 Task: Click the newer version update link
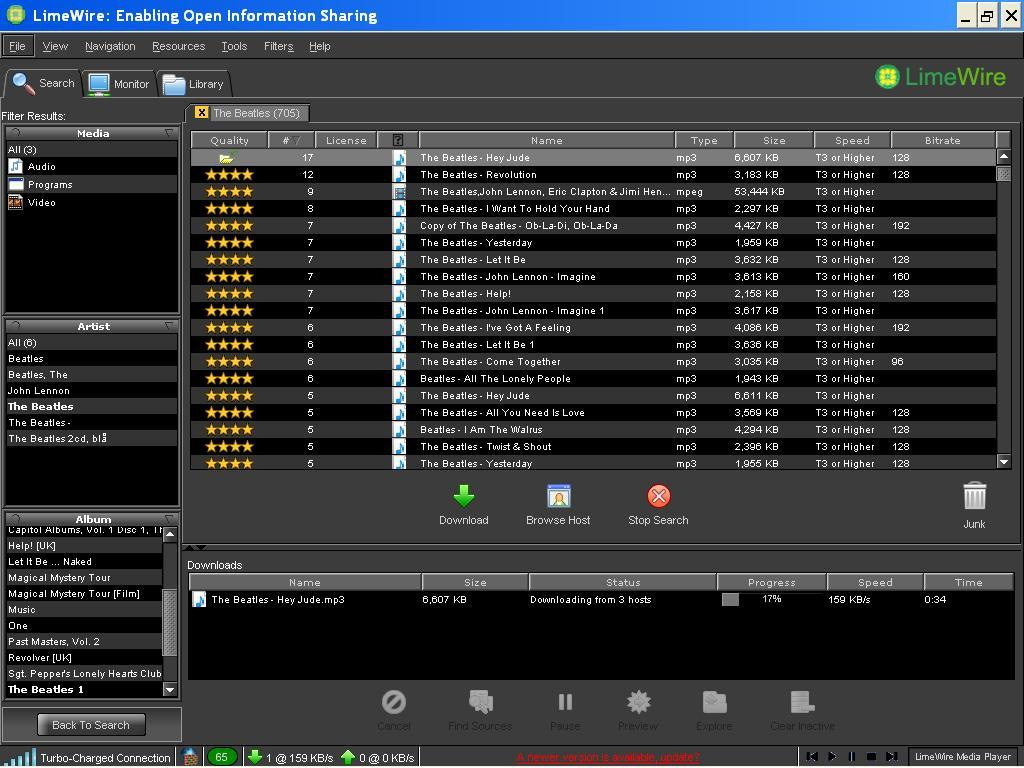click(608, 758)
